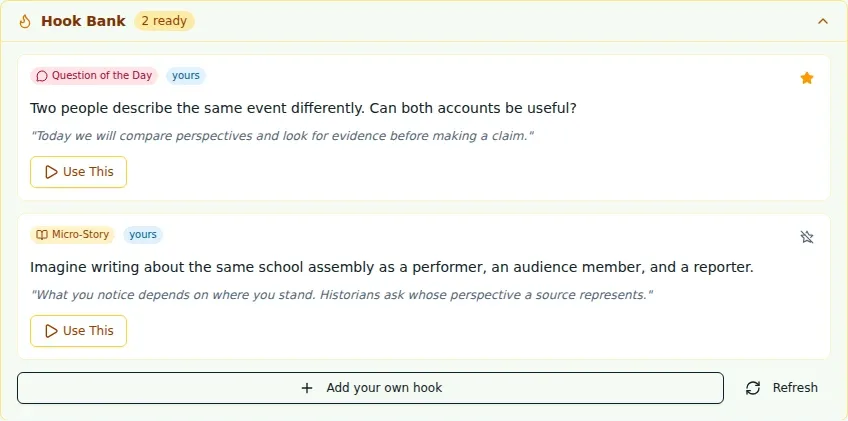Click the flame icon beside Hook Bank
The image size is (848, 421).
[25, 21]
